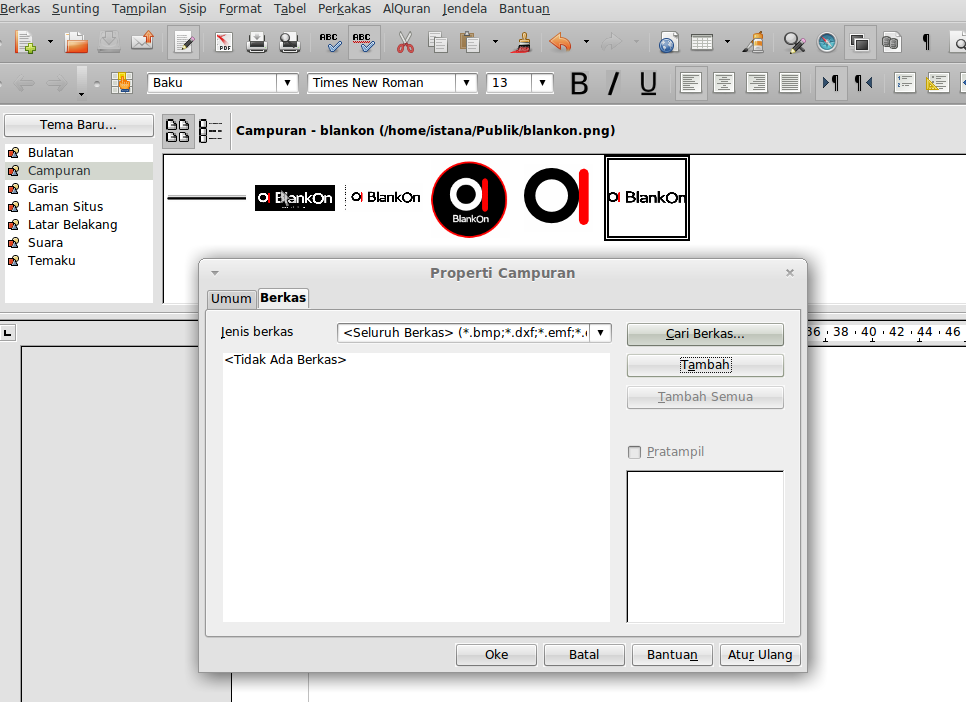This screenshot has height=702, width=966.
Task: Select the Clone Formatting paintbrush
Action: pos(524,43)
